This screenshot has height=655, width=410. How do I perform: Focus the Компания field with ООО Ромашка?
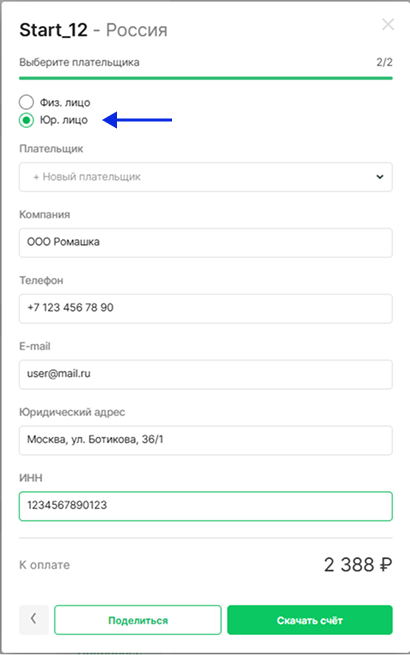pos(206,242)
